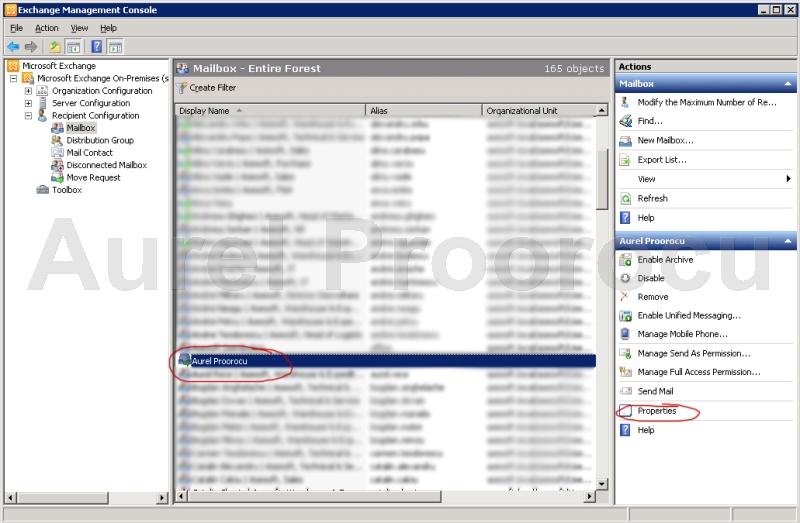Click Modify the Maximum Number of Recipients action

707,102
